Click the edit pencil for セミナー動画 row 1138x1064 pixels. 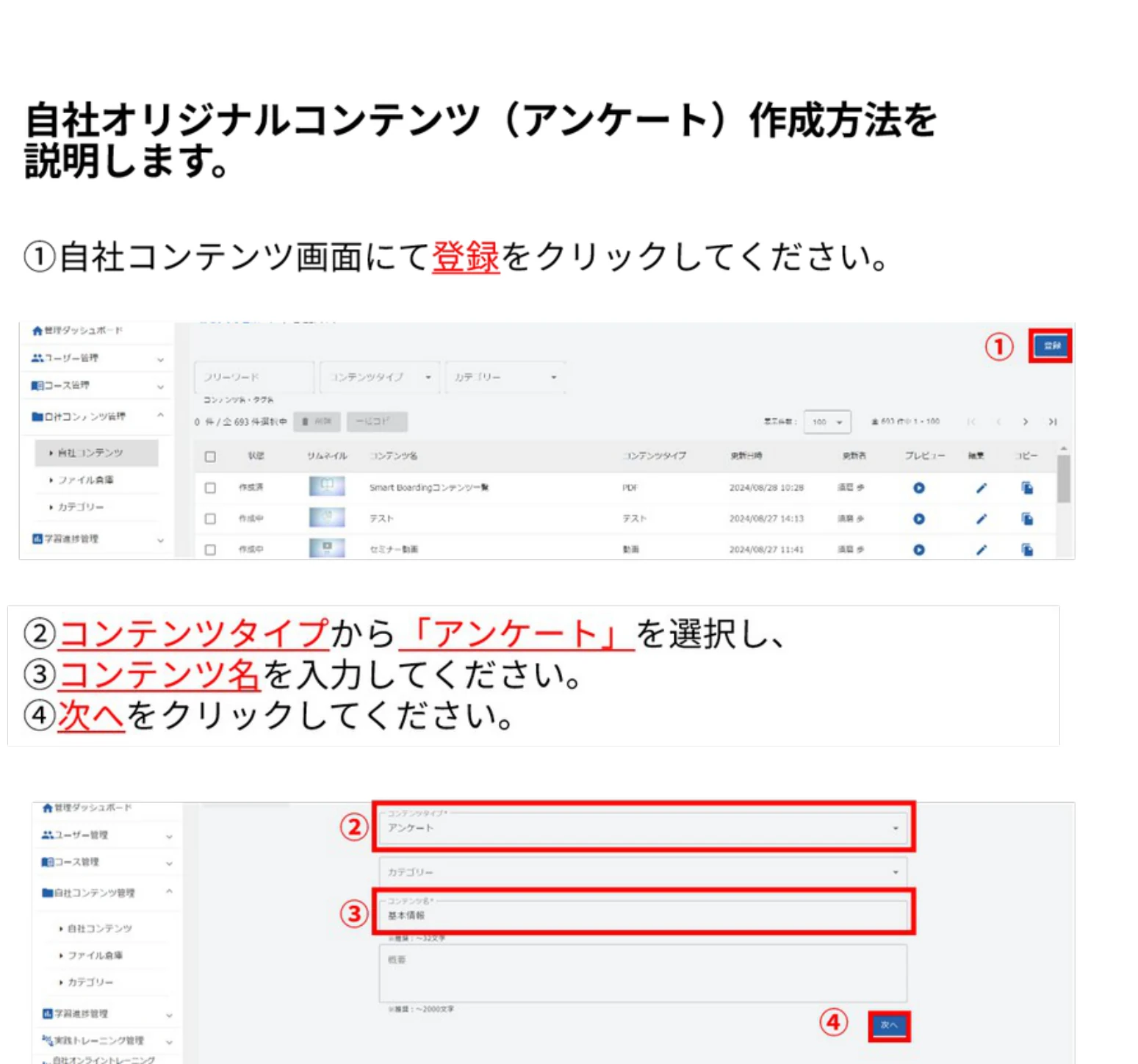pos(981,550)
